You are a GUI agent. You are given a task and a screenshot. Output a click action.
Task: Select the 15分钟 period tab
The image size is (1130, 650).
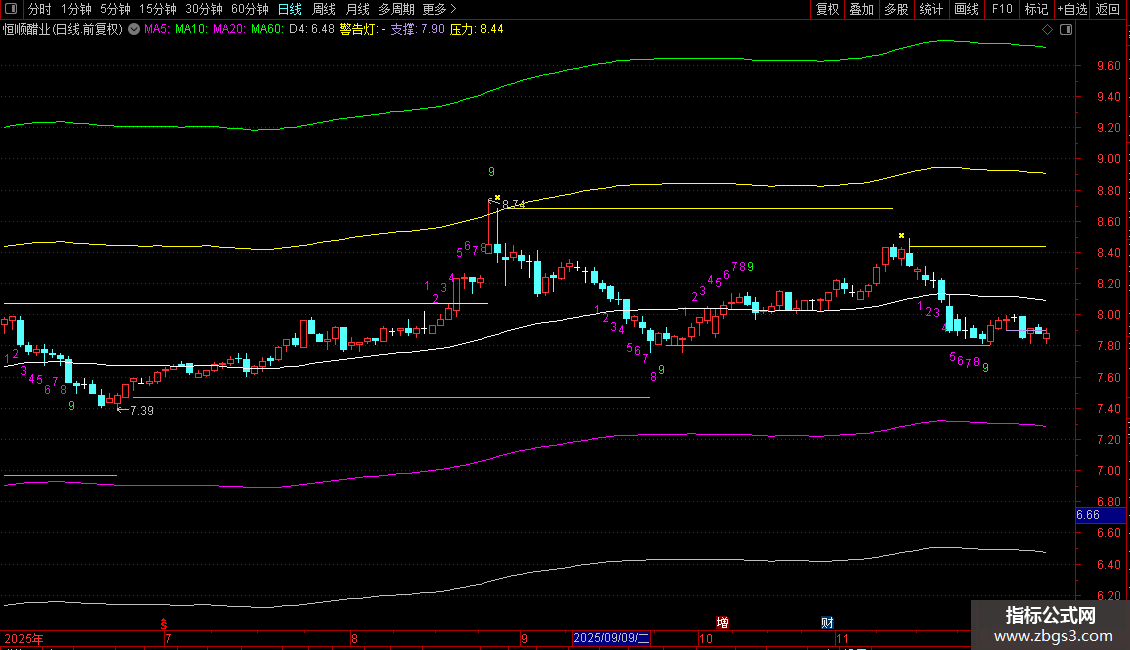click(x=158, y=9)
